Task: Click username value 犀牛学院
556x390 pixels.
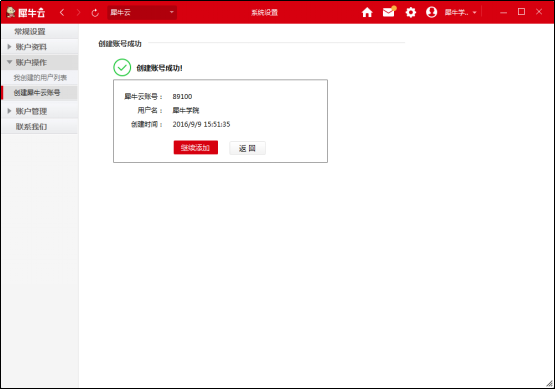Action: pos(186,111)
